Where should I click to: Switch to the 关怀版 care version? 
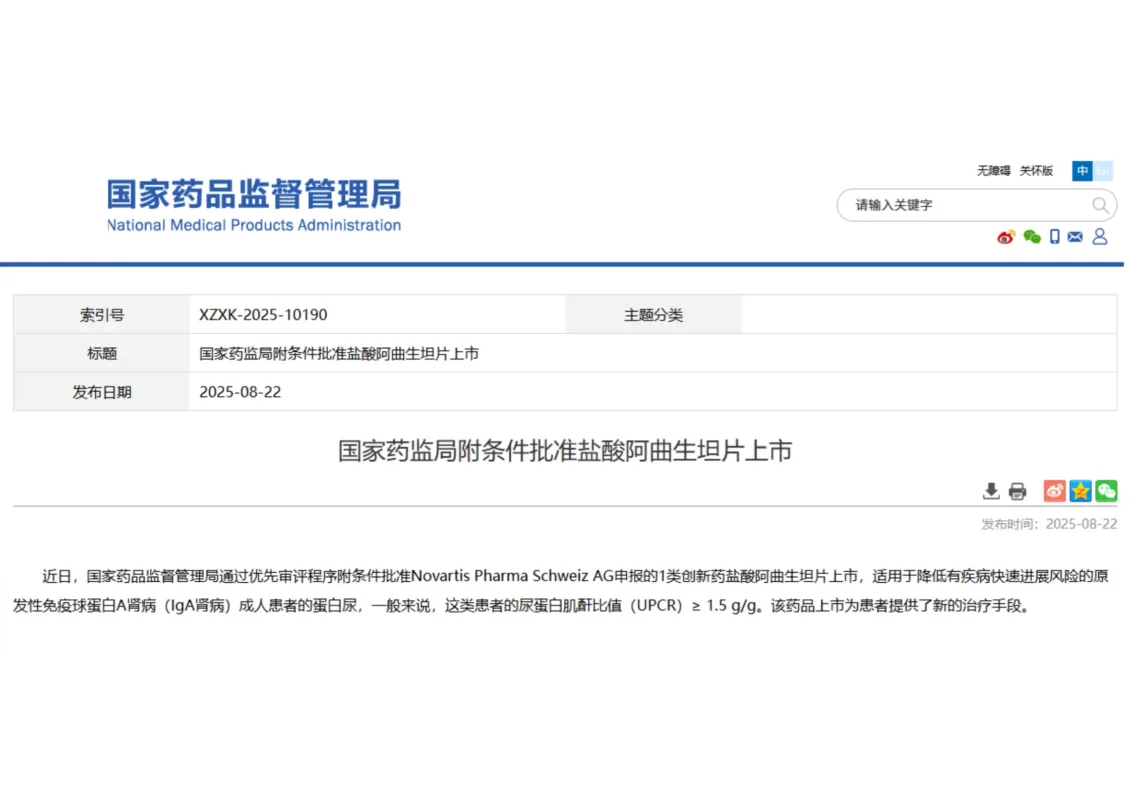click(1036, 171)
